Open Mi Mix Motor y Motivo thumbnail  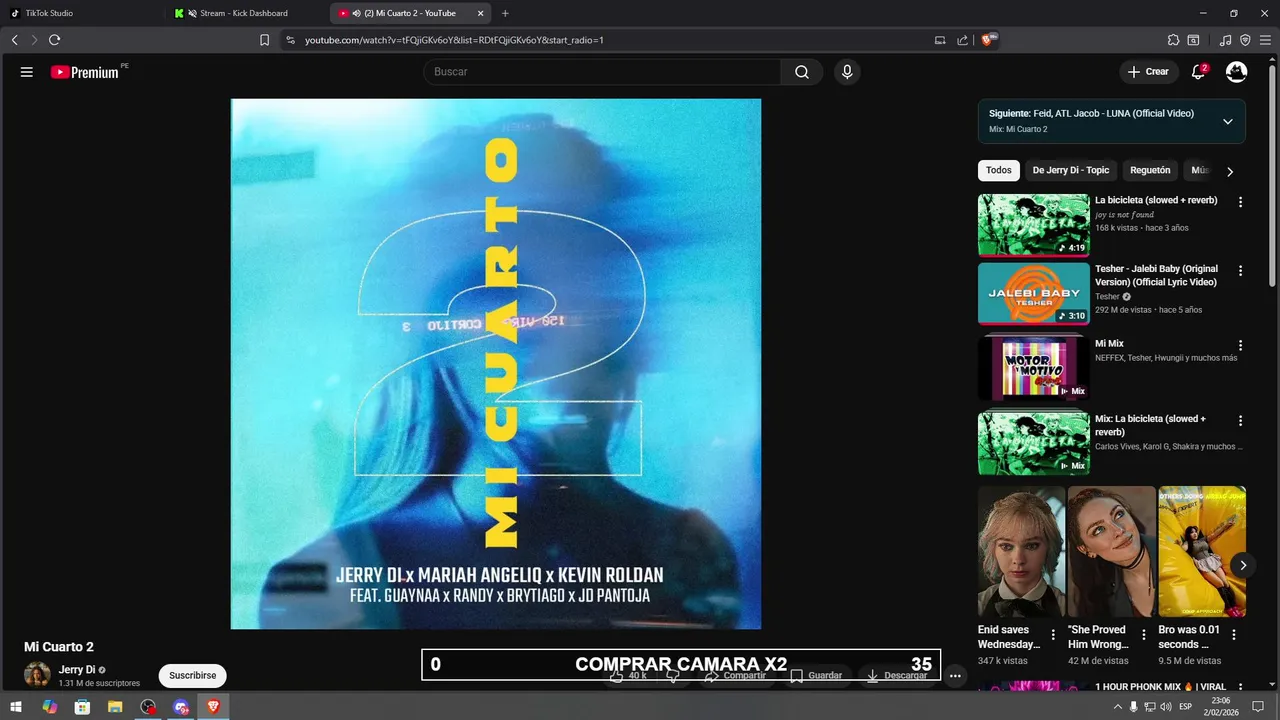click(1033, 368)
